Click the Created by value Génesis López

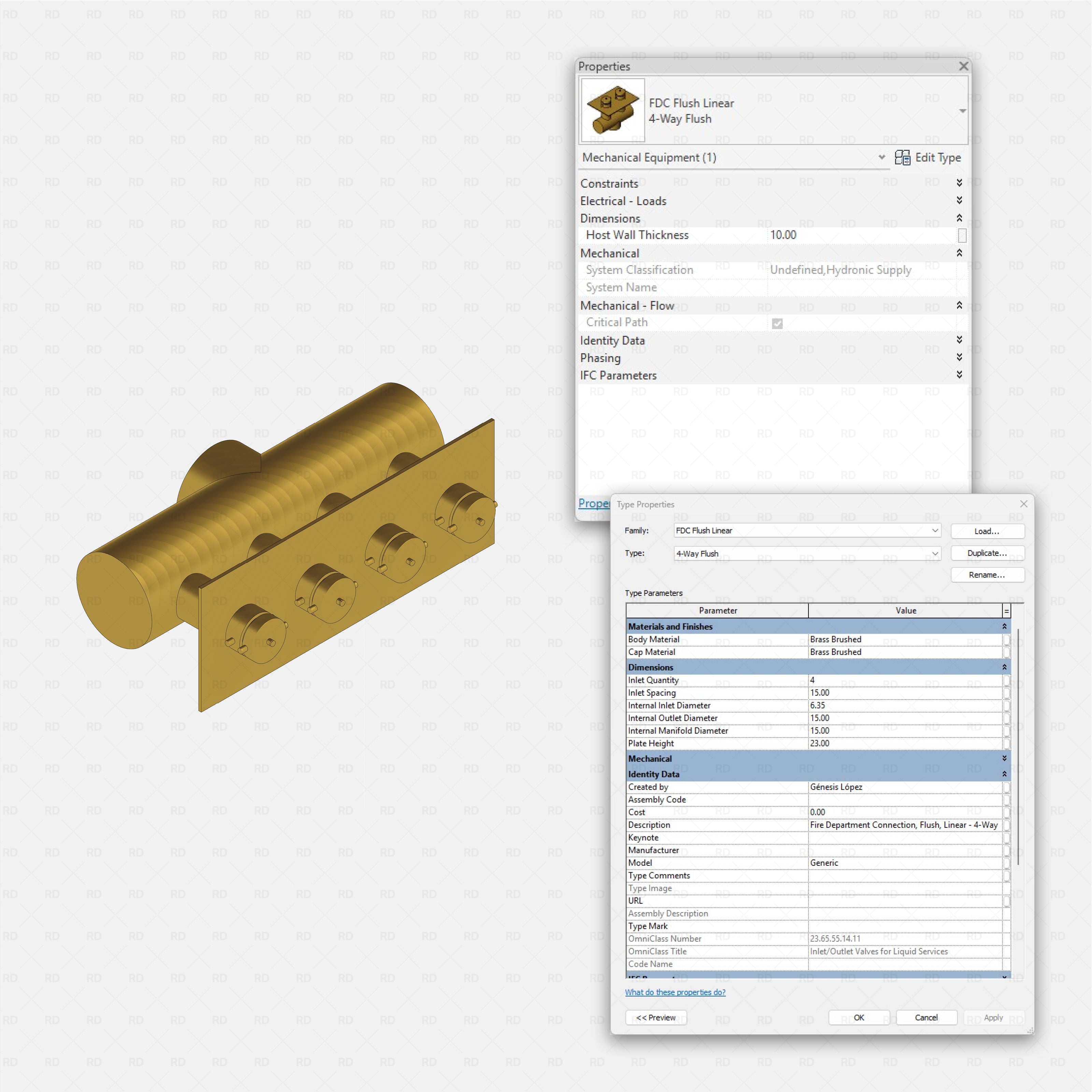905,787
